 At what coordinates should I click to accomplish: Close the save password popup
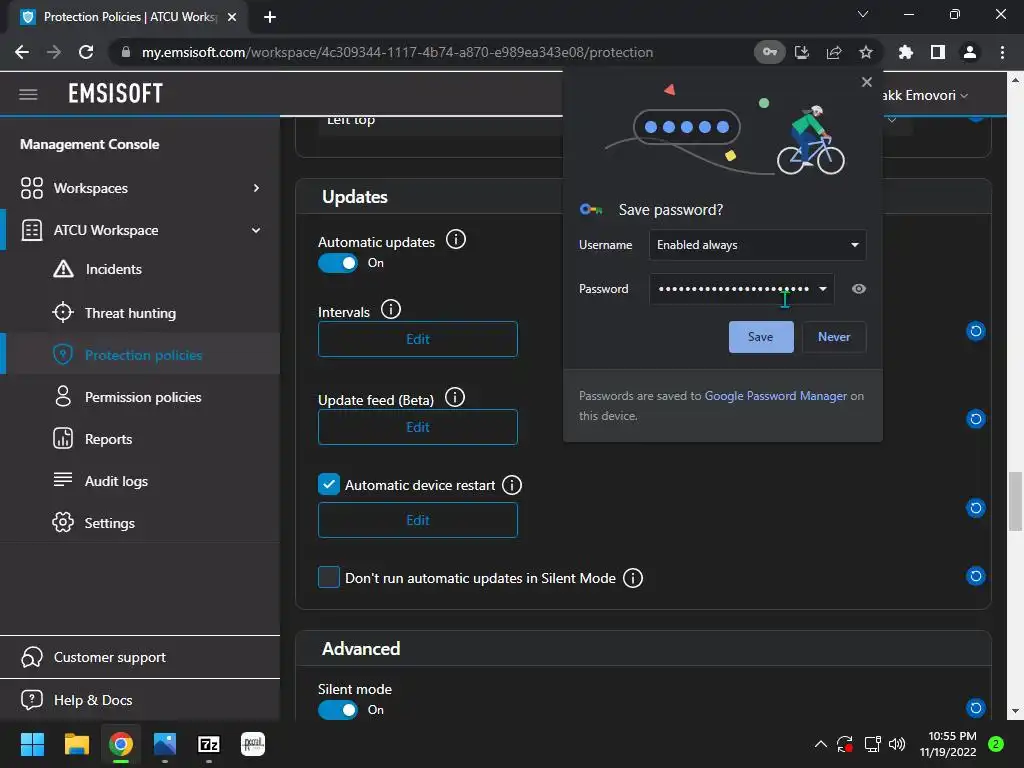[867, 82]
